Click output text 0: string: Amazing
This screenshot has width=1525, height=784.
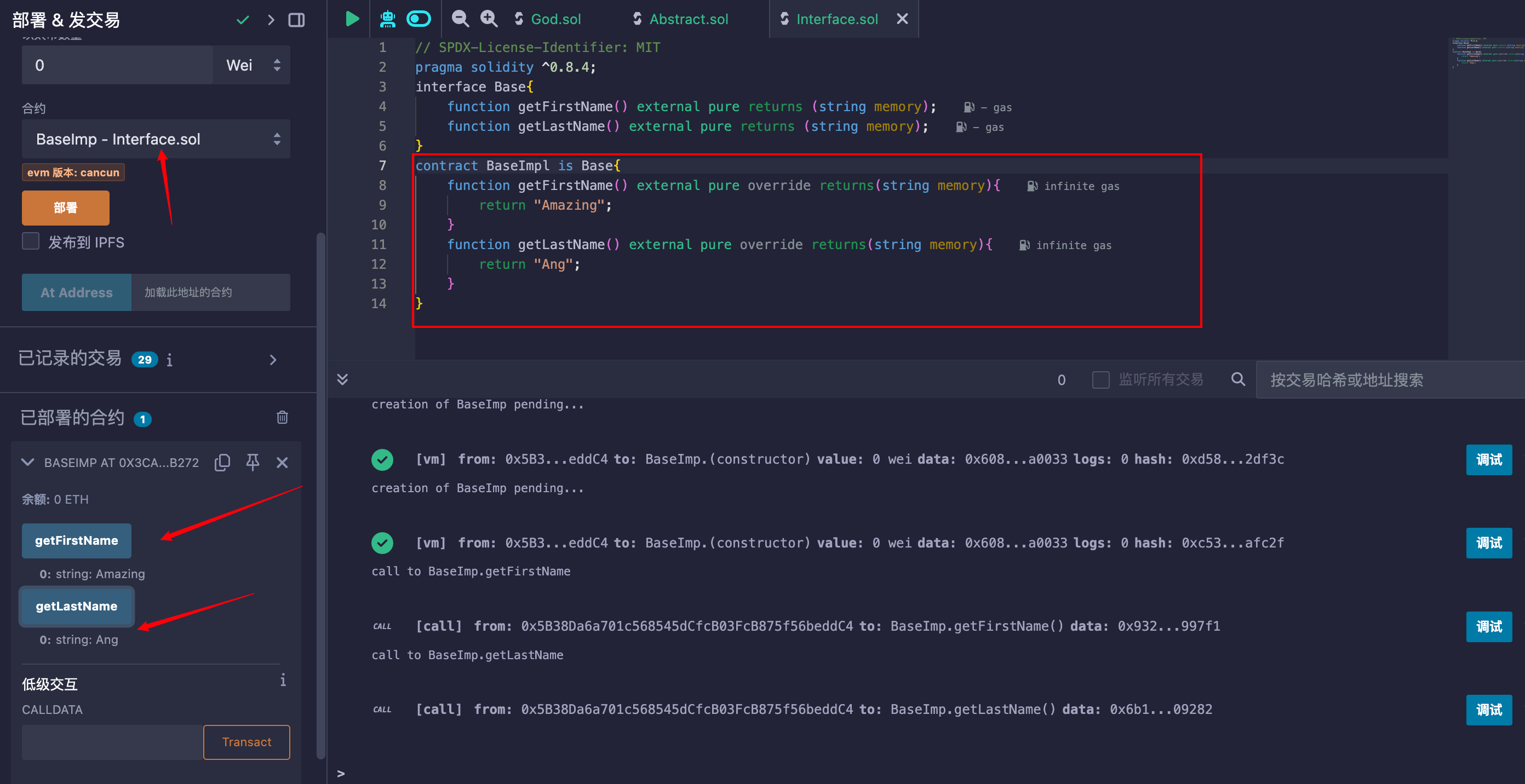[93, 574]
